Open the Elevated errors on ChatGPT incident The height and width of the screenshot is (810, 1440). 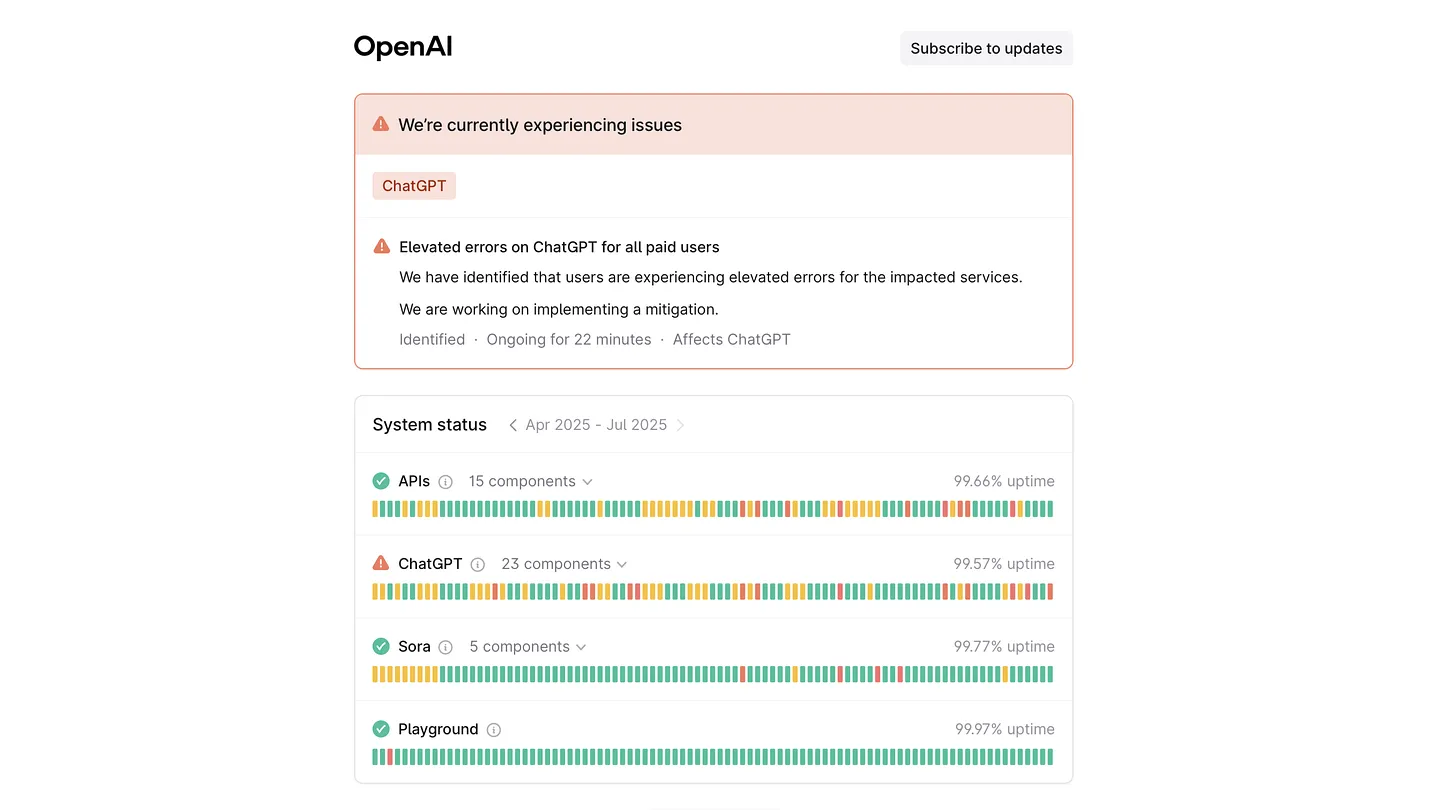(x=559, y=247)
